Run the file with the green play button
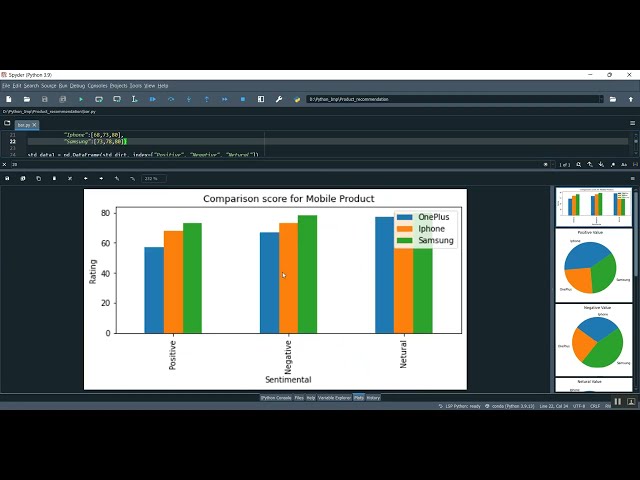 (x=81, y=99)
